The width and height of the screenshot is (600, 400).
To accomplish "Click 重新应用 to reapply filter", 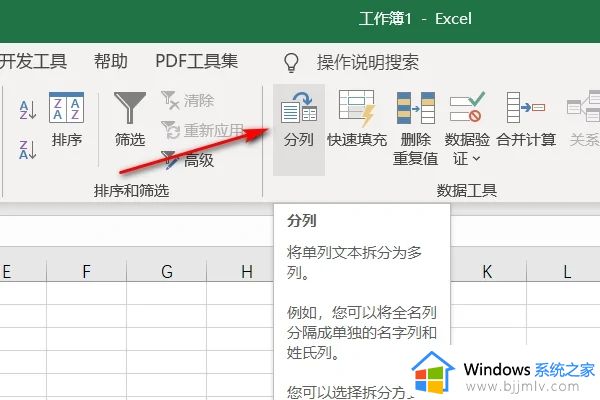I will (x=202, y=131).
